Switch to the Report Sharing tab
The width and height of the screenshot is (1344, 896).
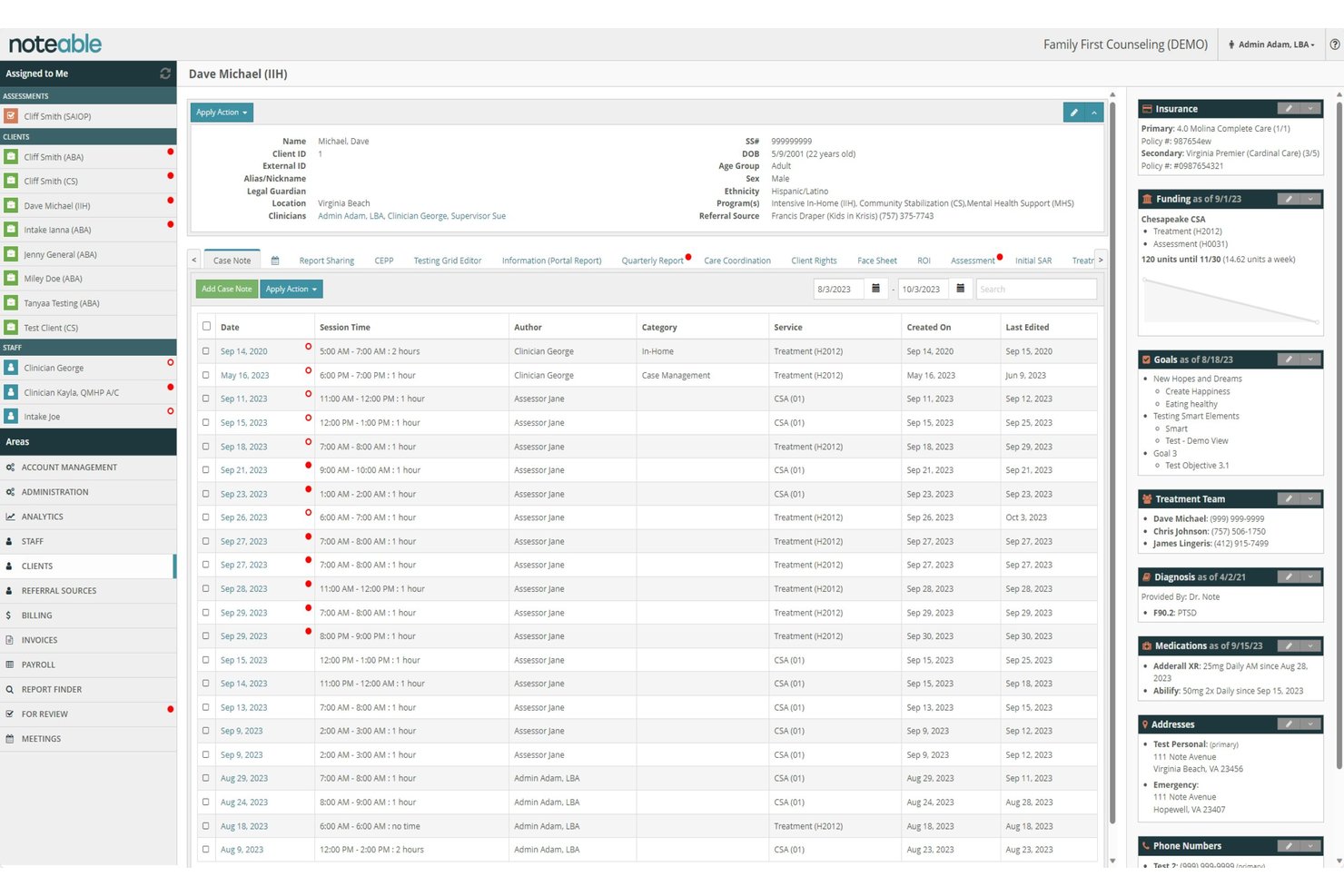(327, 261)
